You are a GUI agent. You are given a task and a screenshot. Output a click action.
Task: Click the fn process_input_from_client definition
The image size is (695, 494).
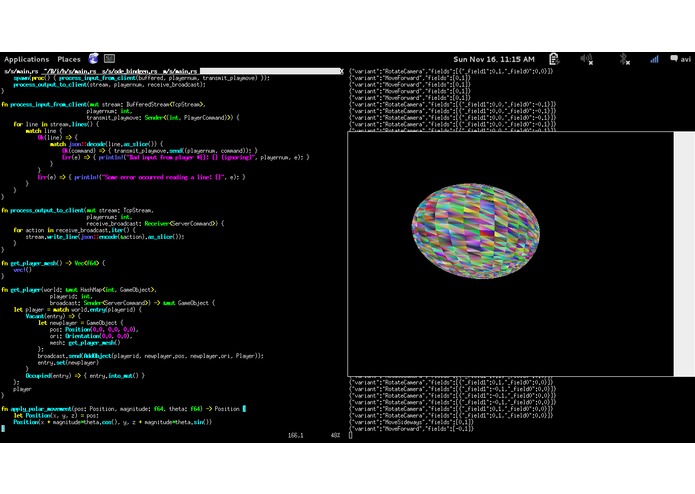103,105
